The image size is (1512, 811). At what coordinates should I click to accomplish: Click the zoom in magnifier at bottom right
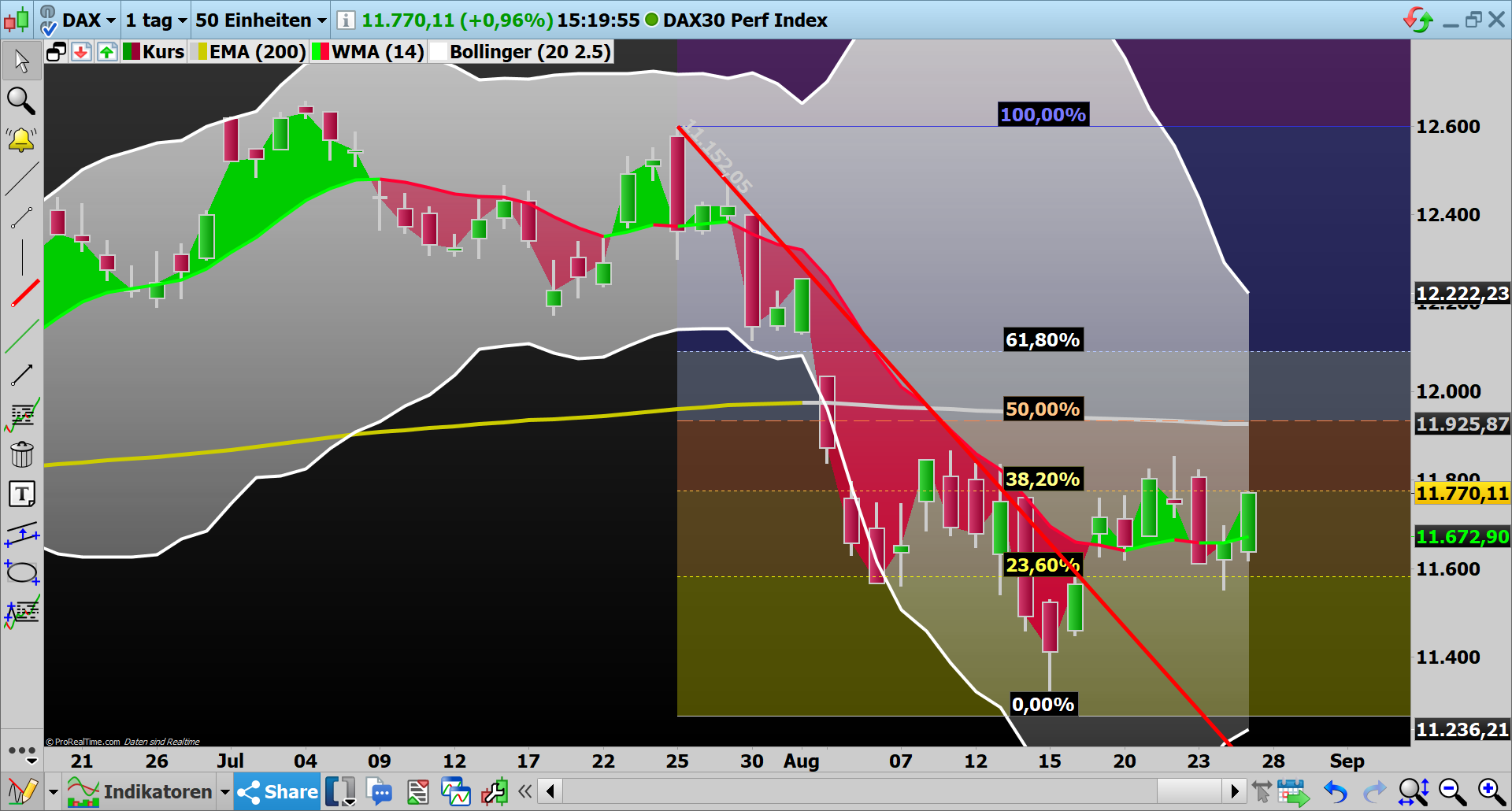click(1489, 791)
